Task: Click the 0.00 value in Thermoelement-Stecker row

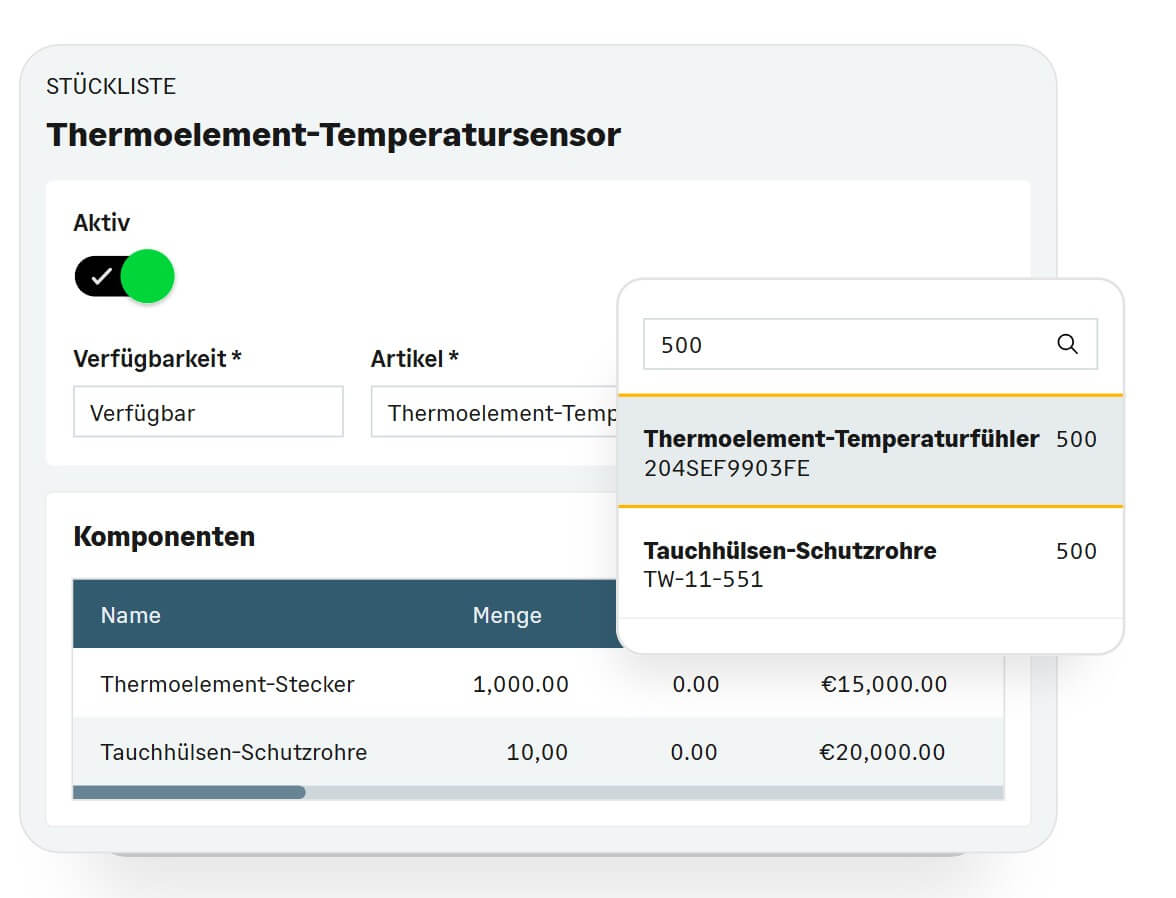Action: [x=696, y=684]
